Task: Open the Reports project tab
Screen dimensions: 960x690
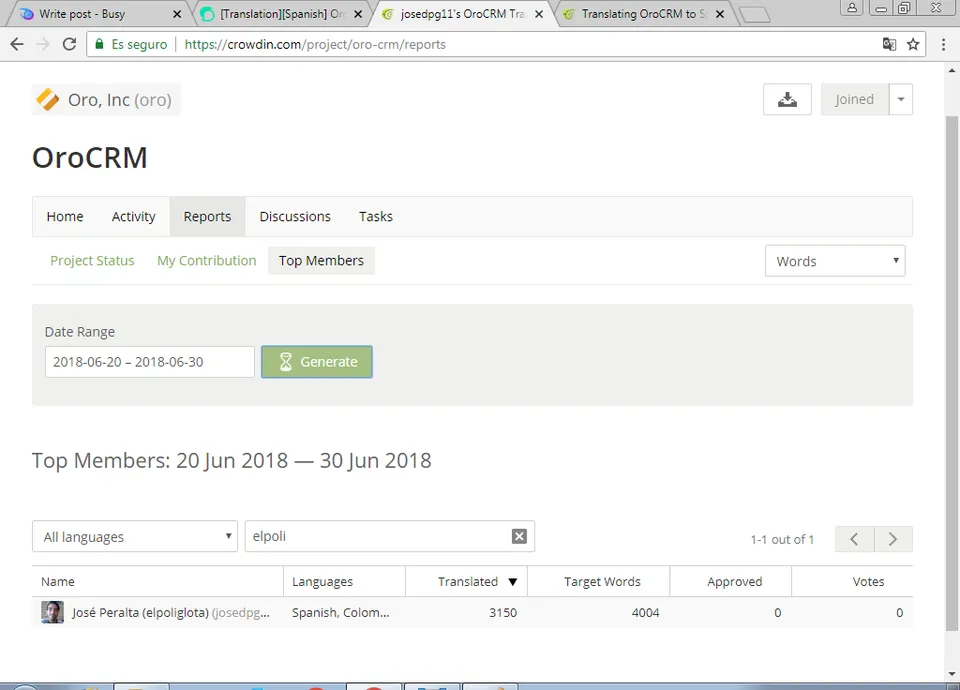Action: pyautogui.click(x=208, y=216)
